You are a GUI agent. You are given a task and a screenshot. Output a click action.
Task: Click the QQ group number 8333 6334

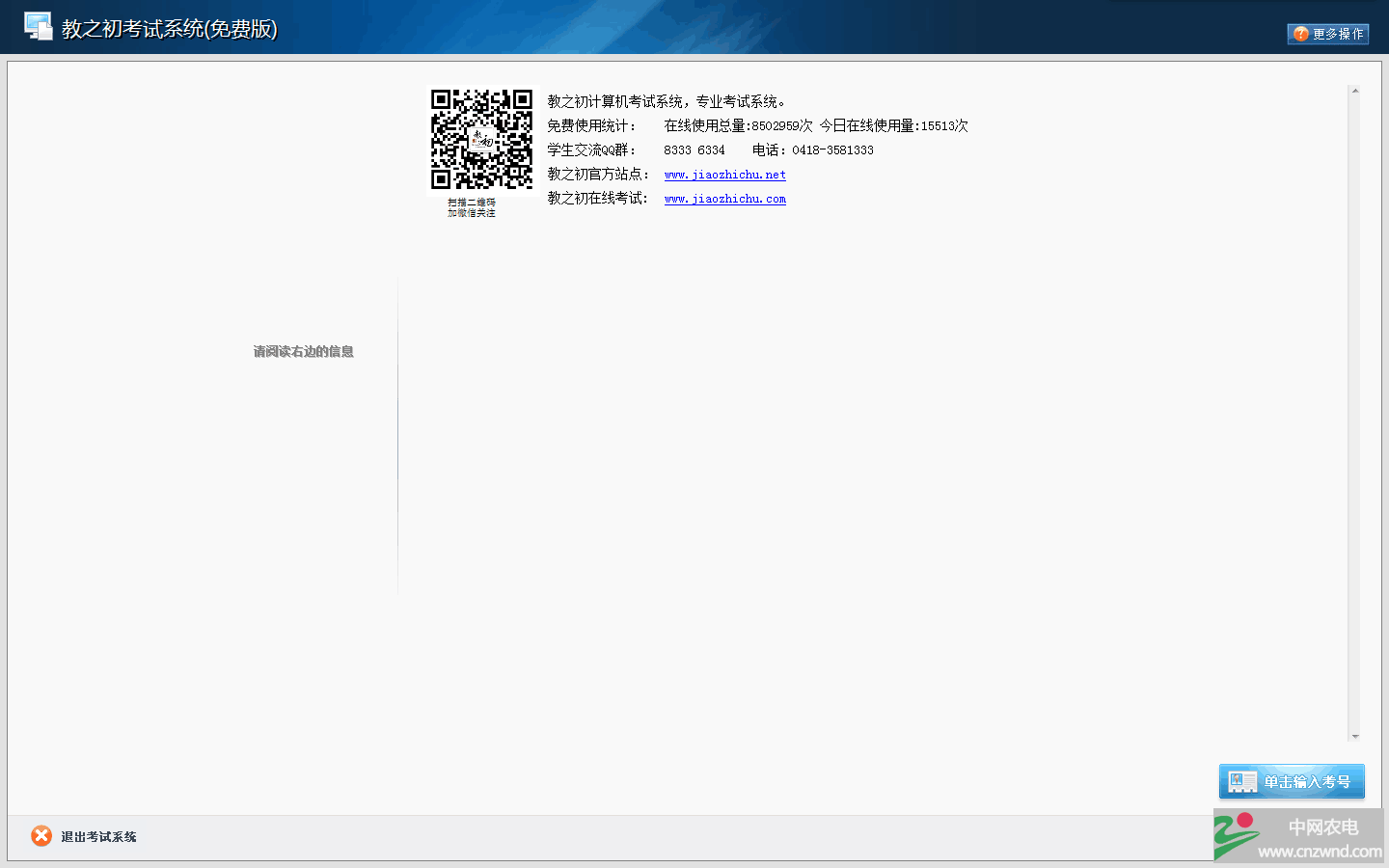pyautogui.click(x=694, y=150)
